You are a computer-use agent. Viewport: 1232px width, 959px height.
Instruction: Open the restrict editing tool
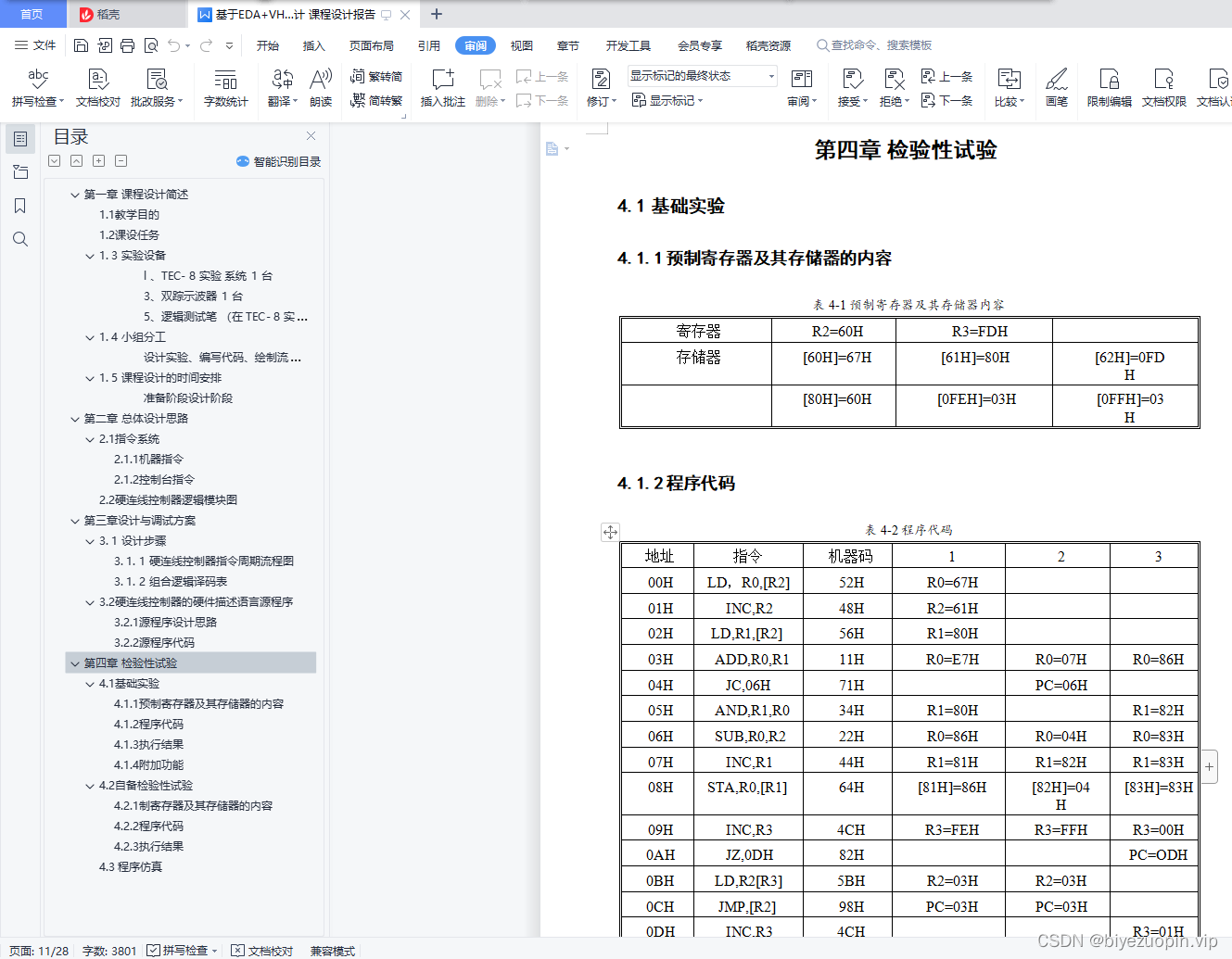click(x=1110, y=87)
